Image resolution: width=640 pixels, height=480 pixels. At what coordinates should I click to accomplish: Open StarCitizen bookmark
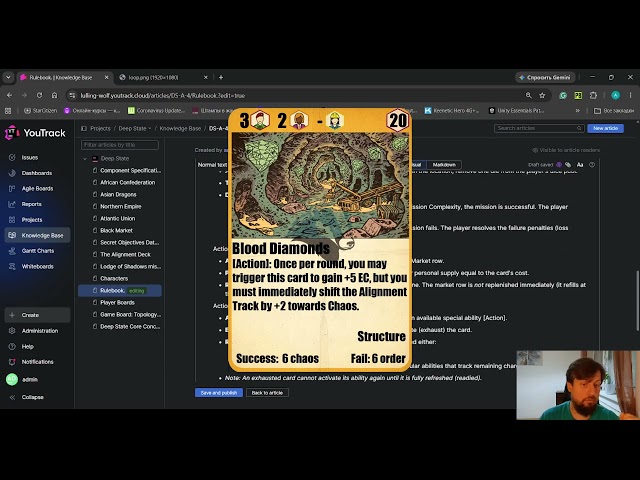(x=40, y=111)
